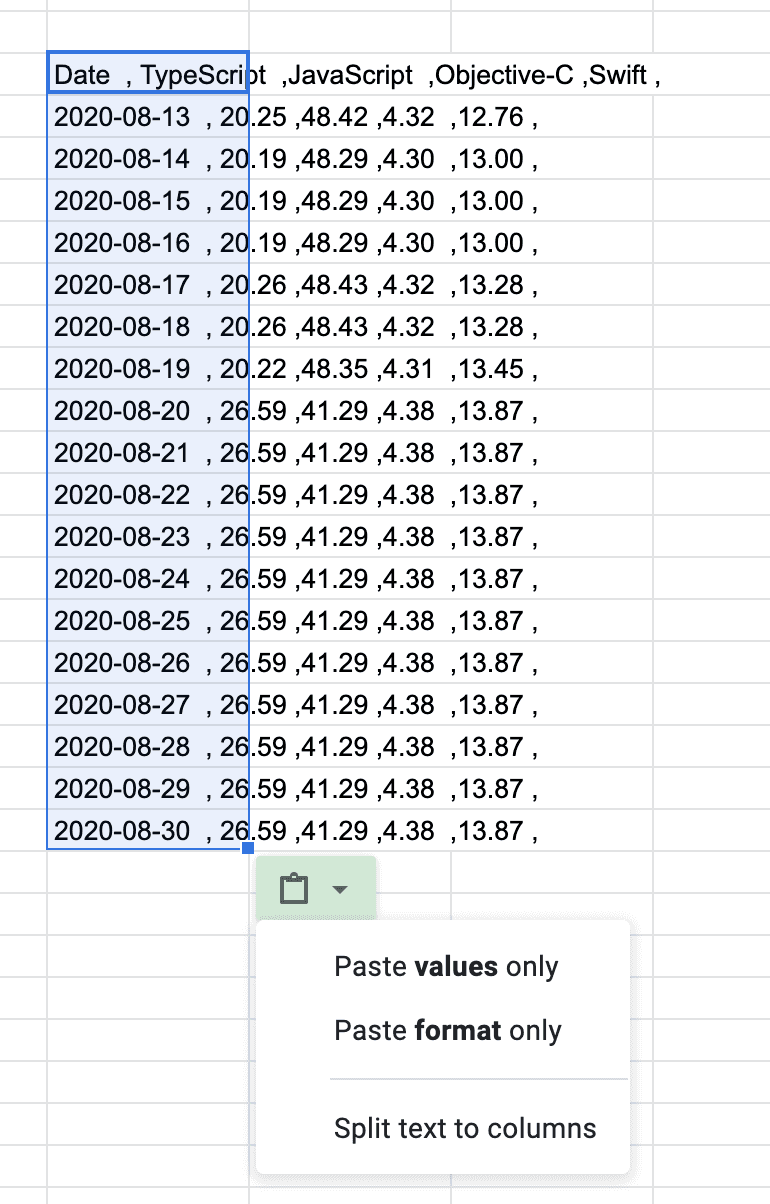770x1204 pixels.
Task: Select Split text to columns
Action: click(465, 1129)
